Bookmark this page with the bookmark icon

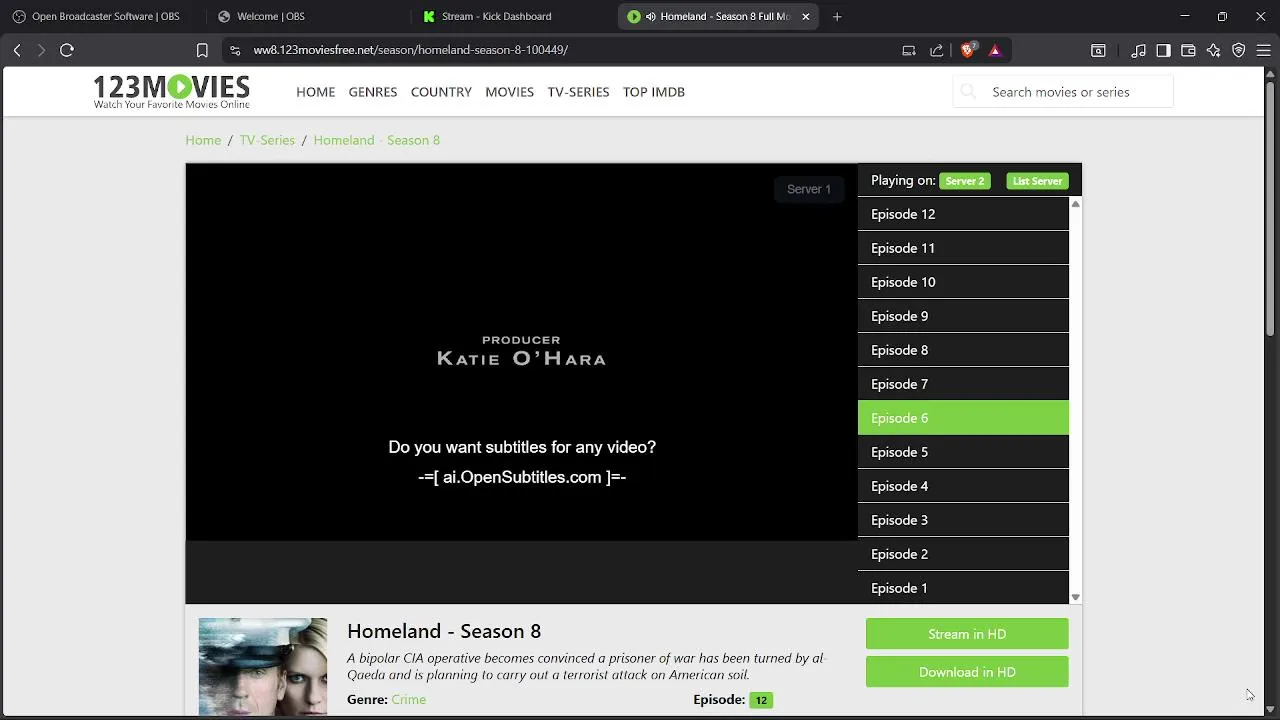tap(202, 50)
